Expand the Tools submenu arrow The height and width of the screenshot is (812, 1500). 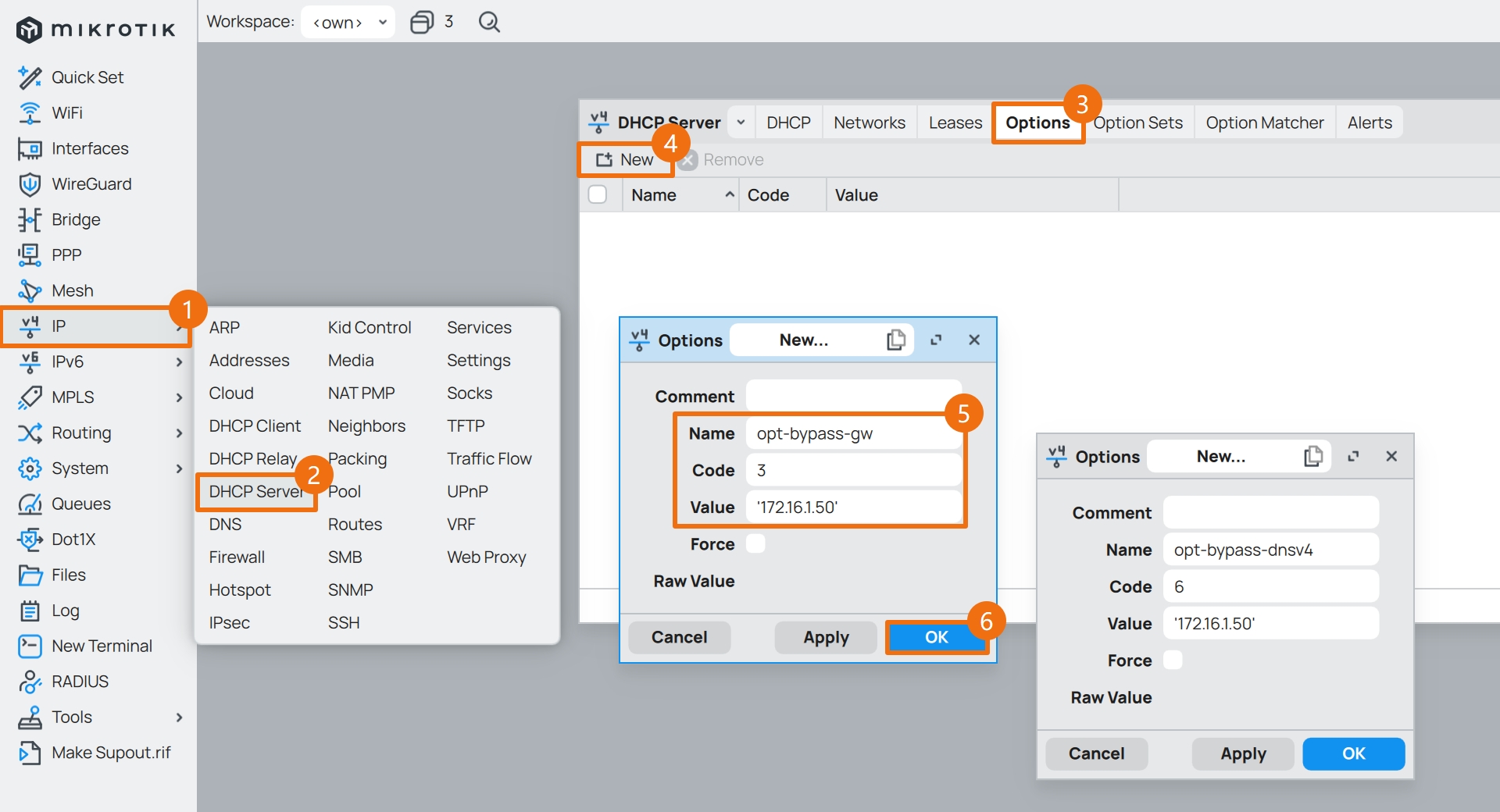click(x=179, y=717)
